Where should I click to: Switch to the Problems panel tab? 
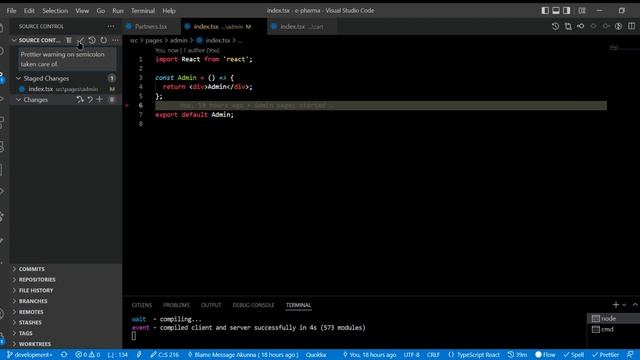click(176, 305)
